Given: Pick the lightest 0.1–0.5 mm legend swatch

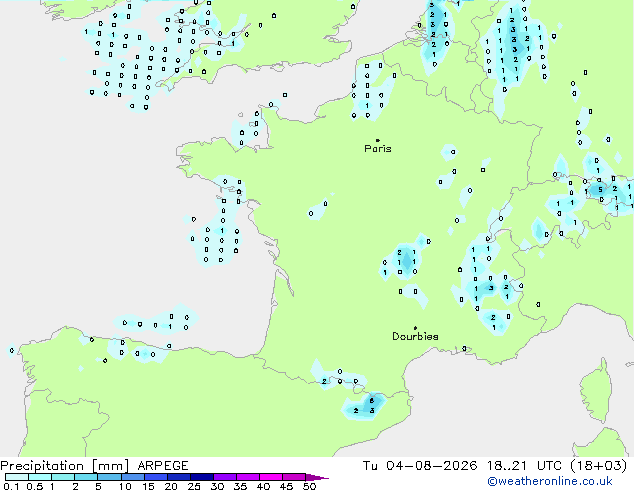Looking at the screenshot, I should pos(17,477).
